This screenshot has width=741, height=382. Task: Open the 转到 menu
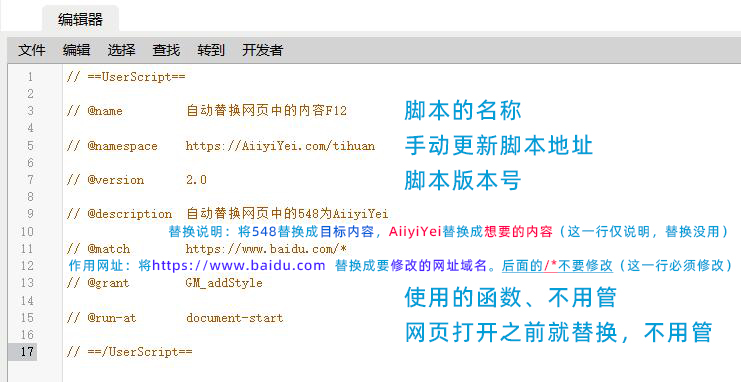click(211, 50)
